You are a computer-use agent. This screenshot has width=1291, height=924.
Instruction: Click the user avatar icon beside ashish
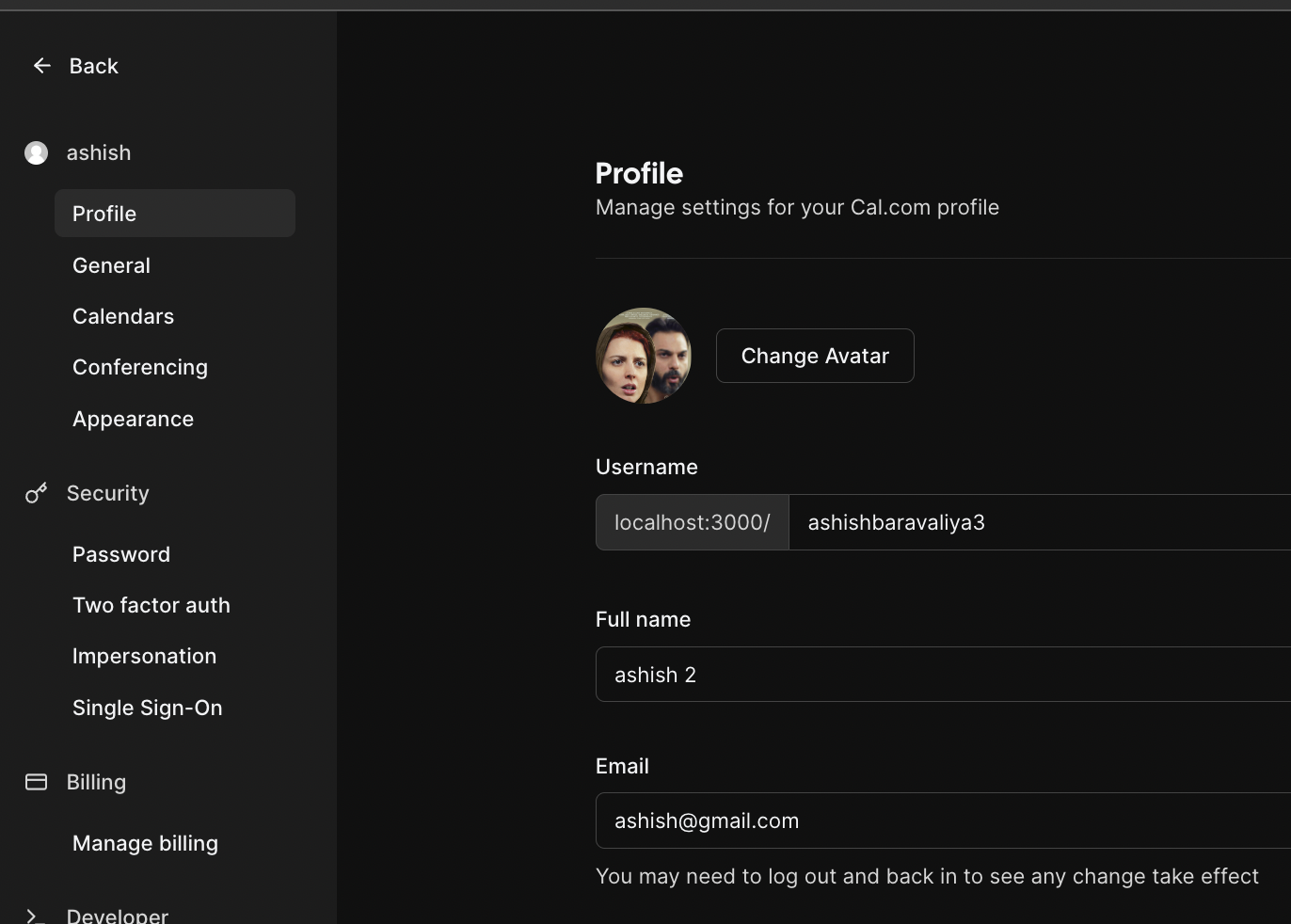[x=36, y=152]
